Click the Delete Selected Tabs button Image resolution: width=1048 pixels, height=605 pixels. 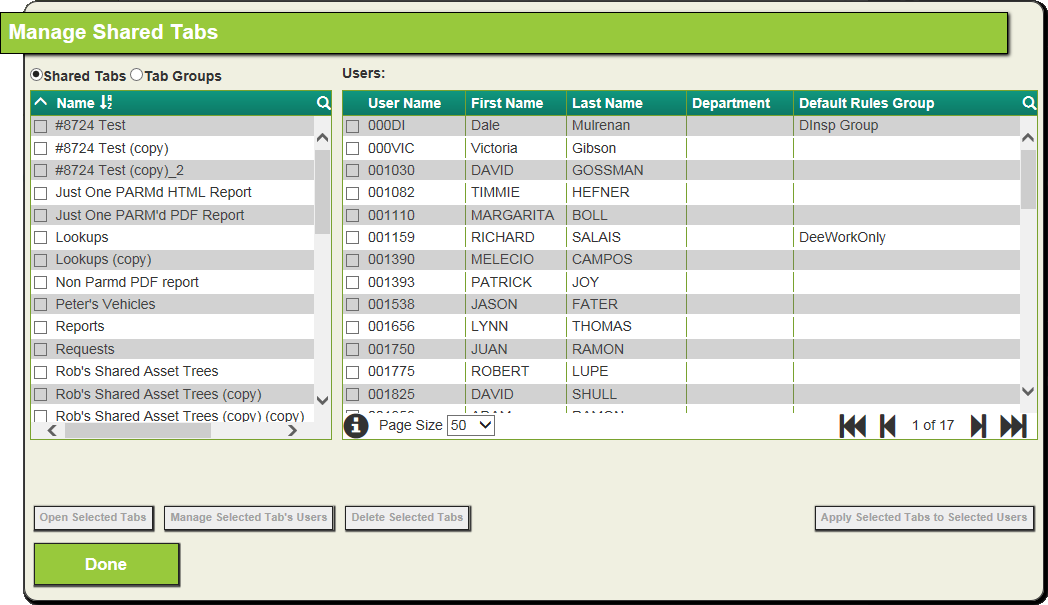(407, 517)
